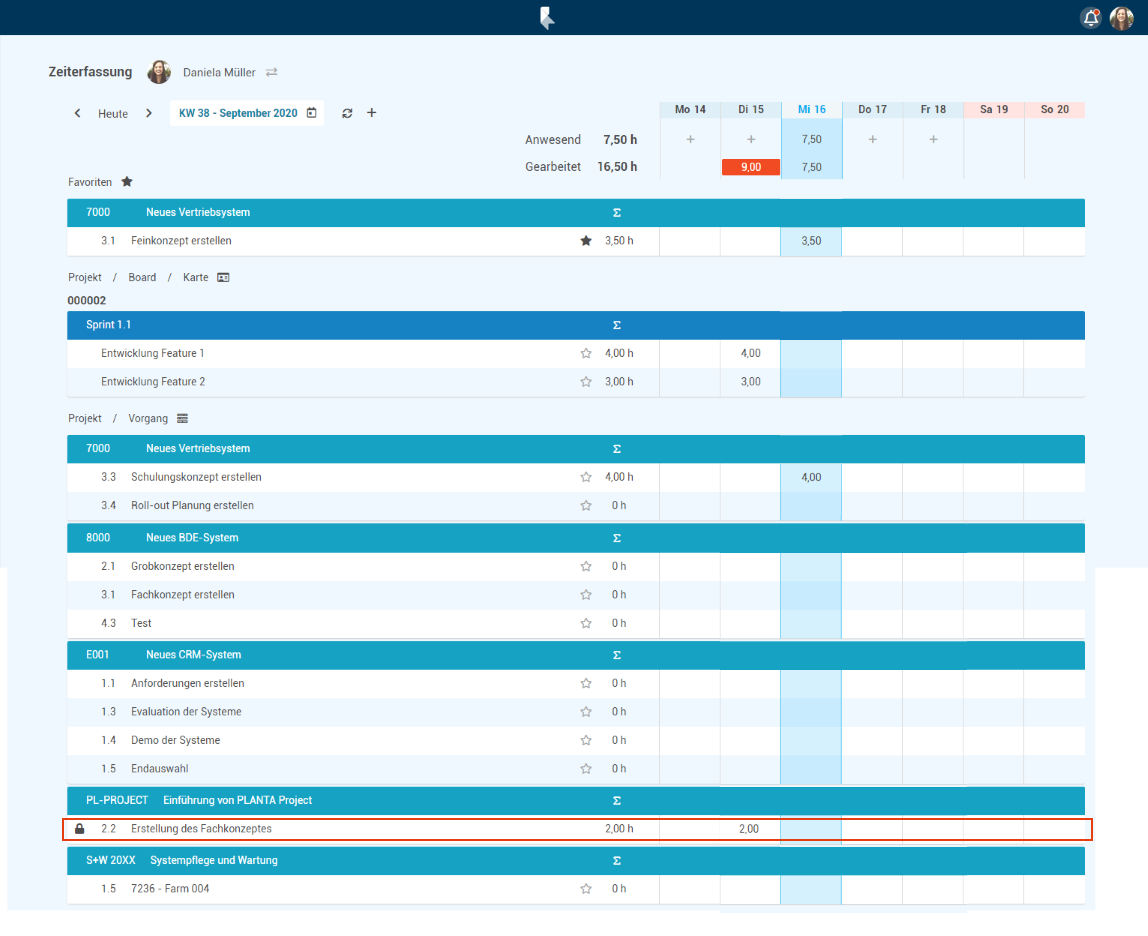1148x936 pixels.
Task: Star the Schulungskonzept erstellen task
Action: point(586,477)
